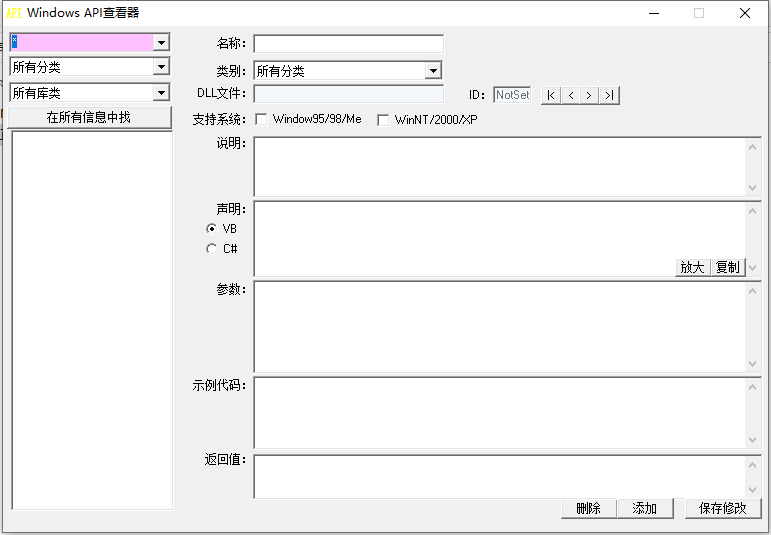Click the up arrow of 声明 scrollbar
The height and width of the screenshot is (535, 771).
[752, 211]
